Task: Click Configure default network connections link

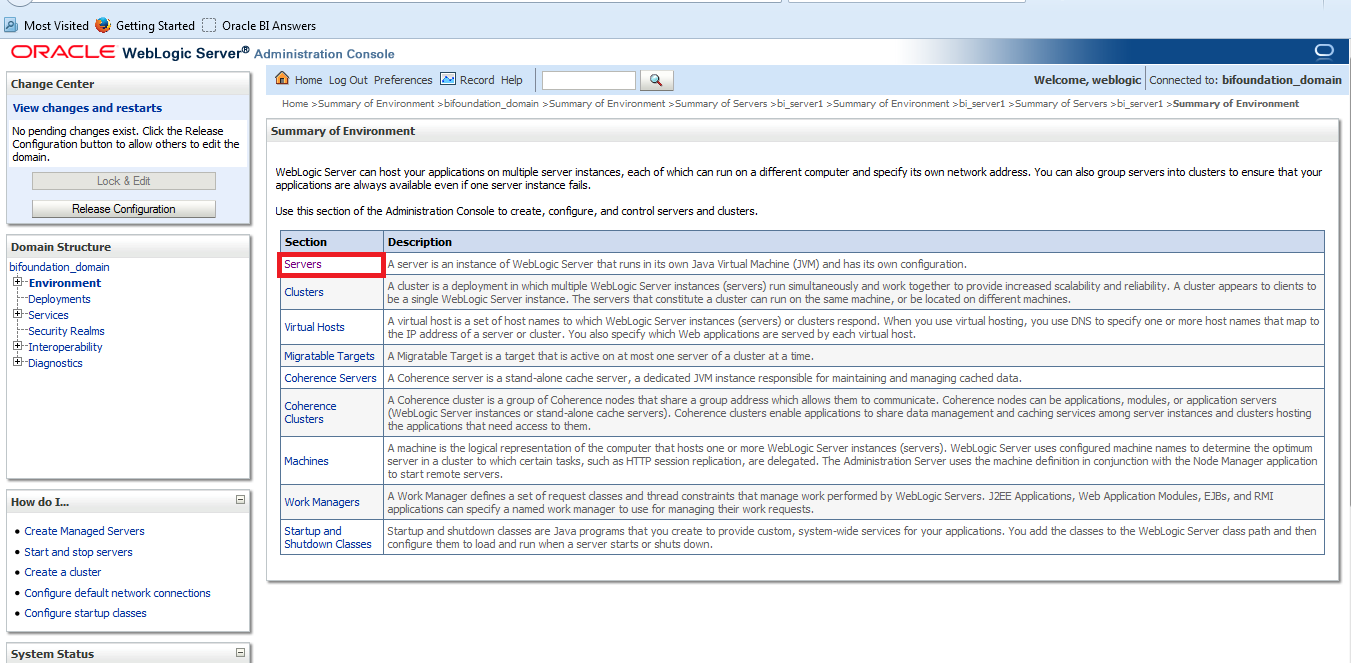Action: point(118,593)
